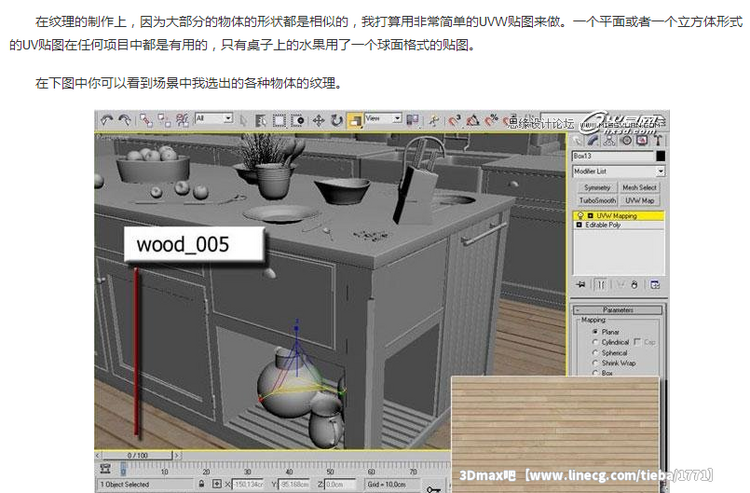The width and height of the screenshot is (750, 493).
Task: Activate the Select and Rotate tool
Action: 335,119
